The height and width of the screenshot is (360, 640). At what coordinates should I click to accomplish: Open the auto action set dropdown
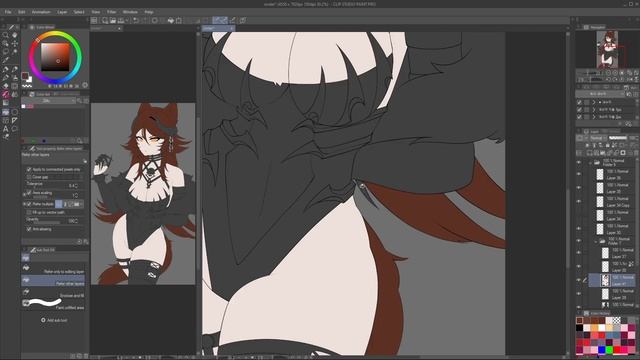599,94
